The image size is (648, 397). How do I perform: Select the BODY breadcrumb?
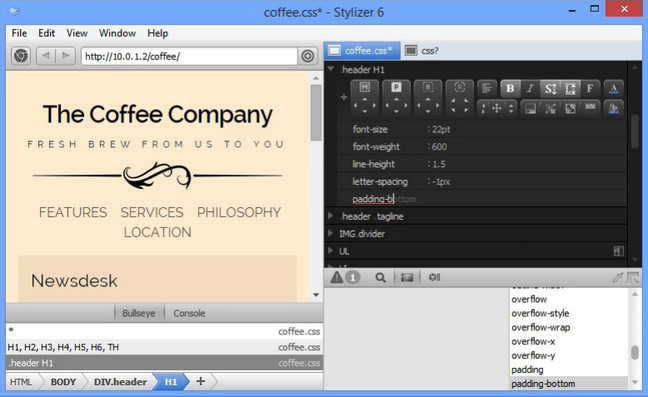[x=63, y=382]
